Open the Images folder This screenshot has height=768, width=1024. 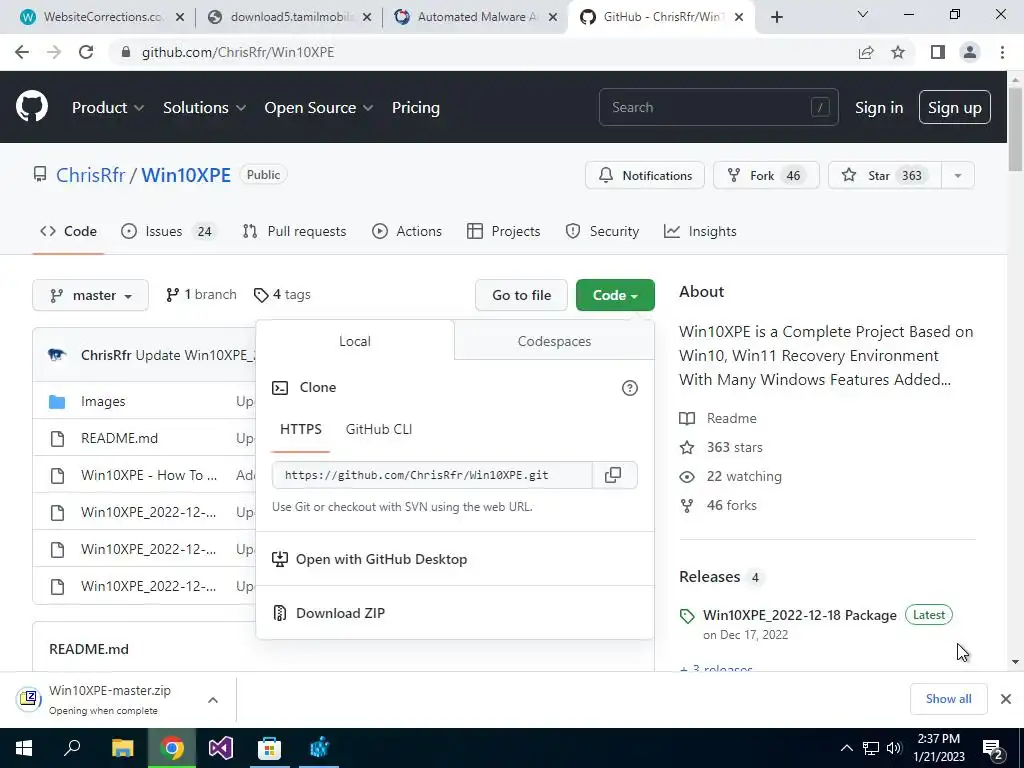click(103, 402)
